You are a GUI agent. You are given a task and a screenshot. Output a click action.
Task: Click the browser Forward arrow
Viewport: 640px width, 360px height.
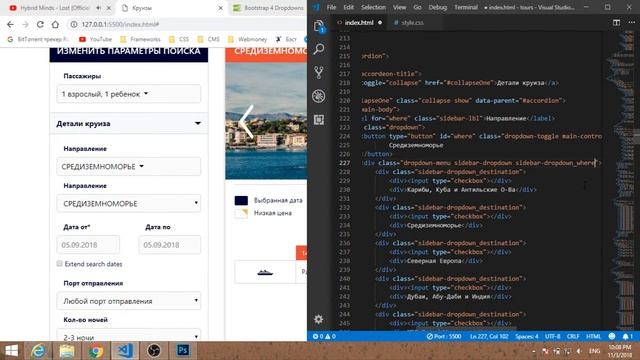coord(25,24)
